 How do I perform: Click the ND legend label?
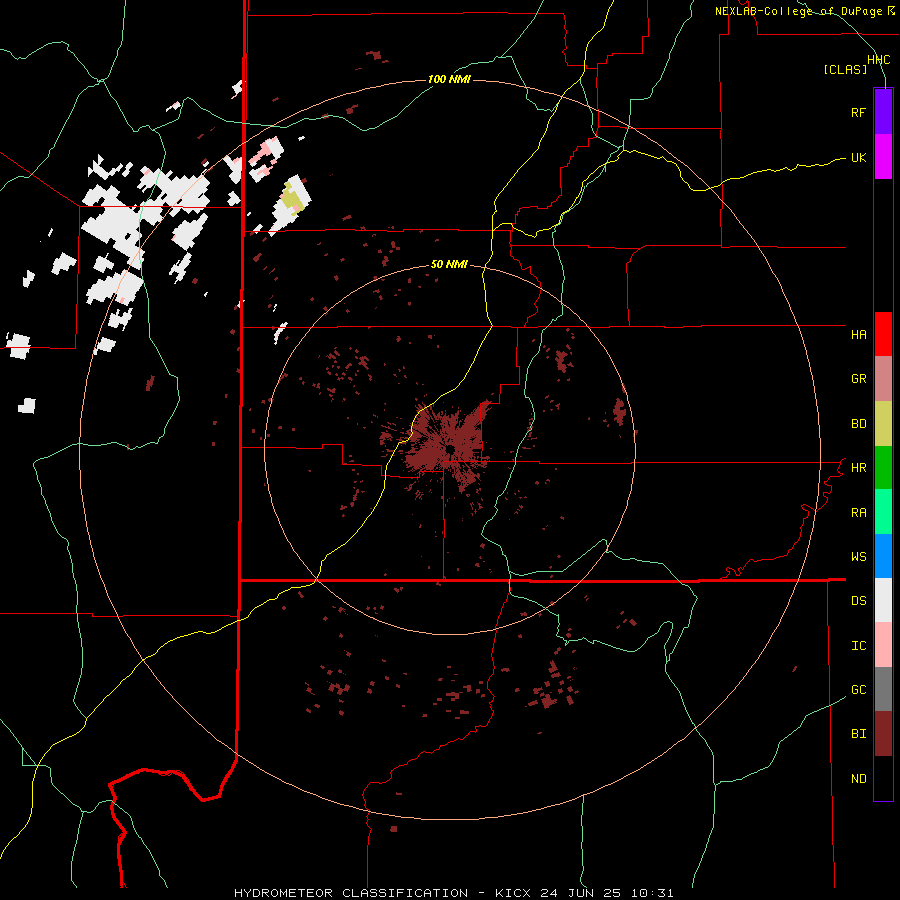pyautogui.click(x=858, y=778)
